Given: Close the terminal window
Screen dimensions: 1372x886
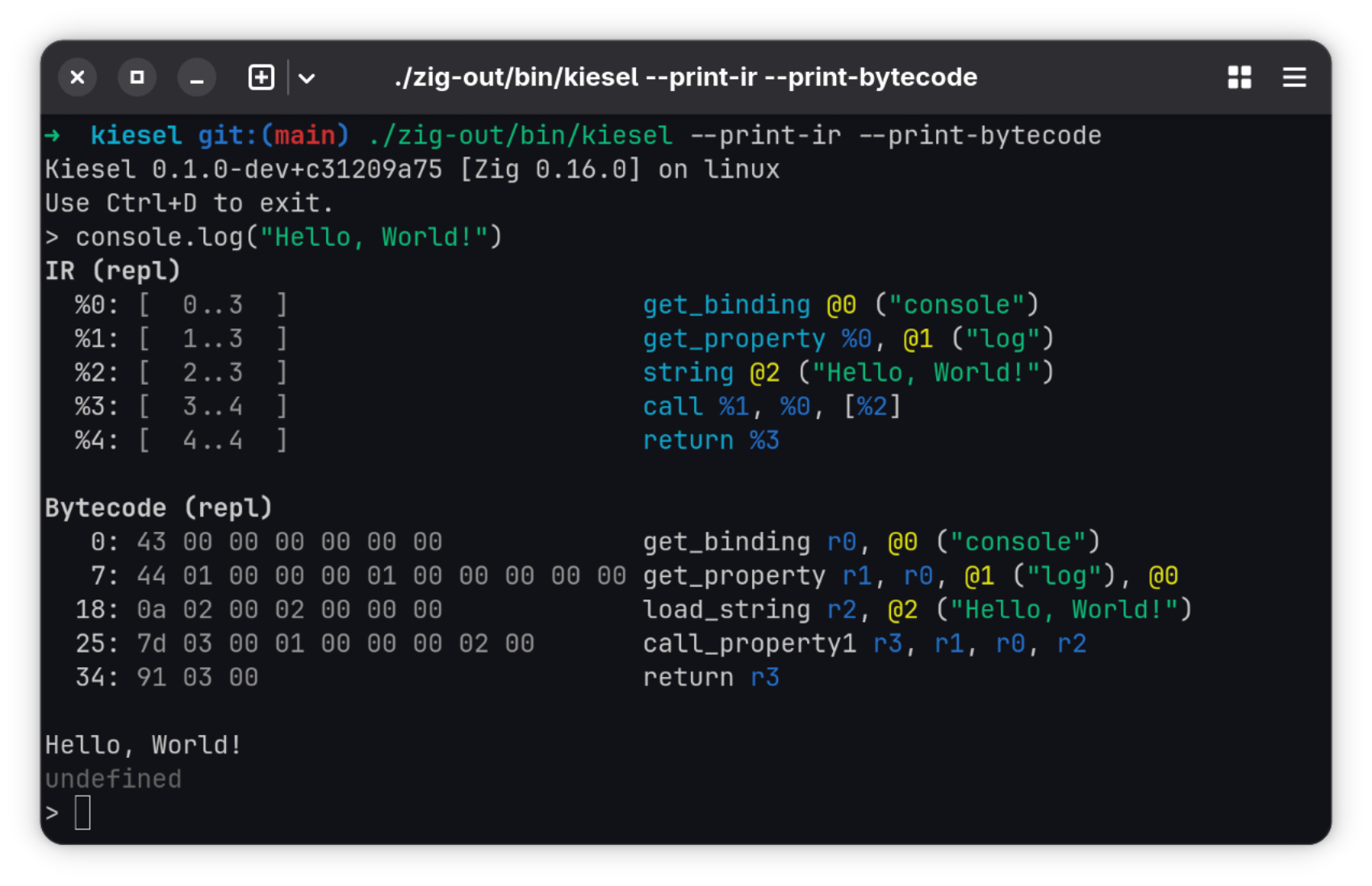Looking at the screenshot, I should 77,77.
